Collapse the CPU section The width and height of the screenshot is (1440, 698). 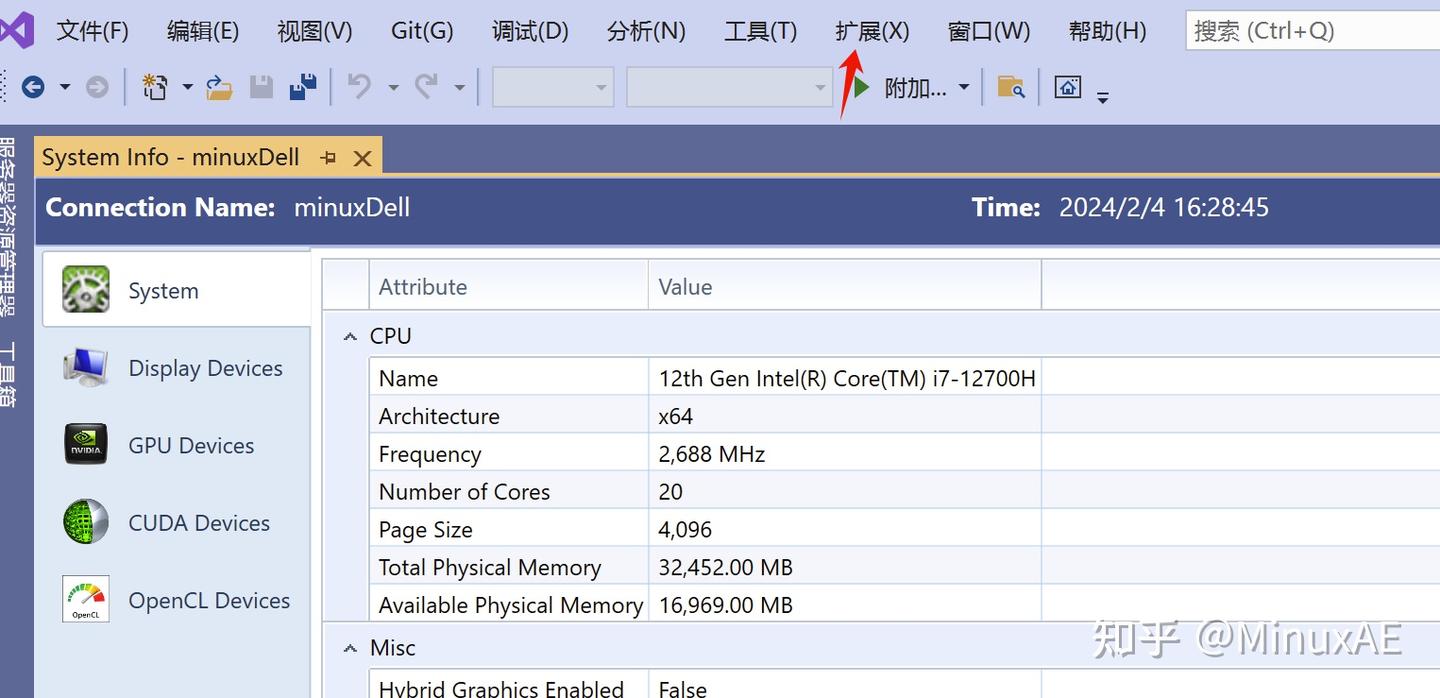[x=348, y=336]
